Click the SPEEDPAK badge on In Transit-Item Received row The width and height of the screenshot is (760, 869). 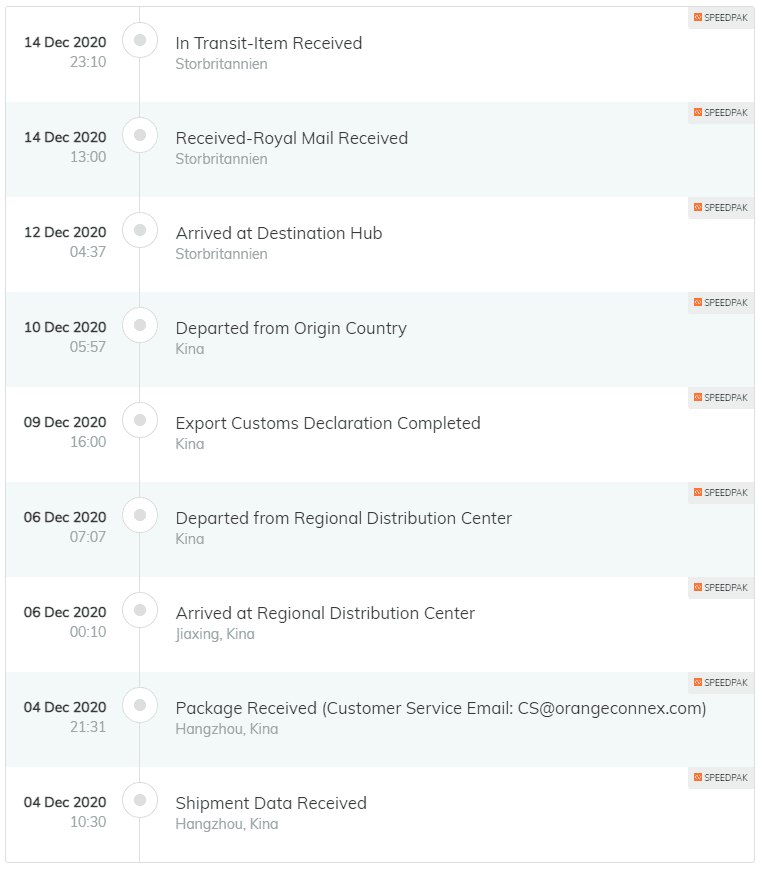[x=721, y=18]
